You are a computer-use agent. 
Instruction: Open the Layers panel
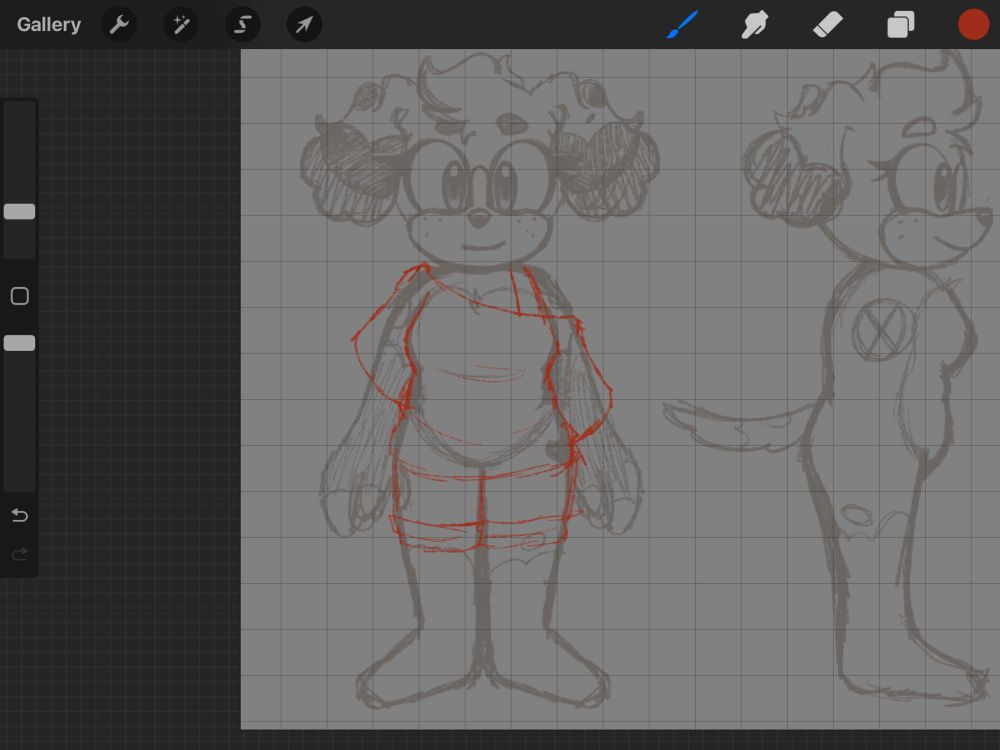coord(901,25)
